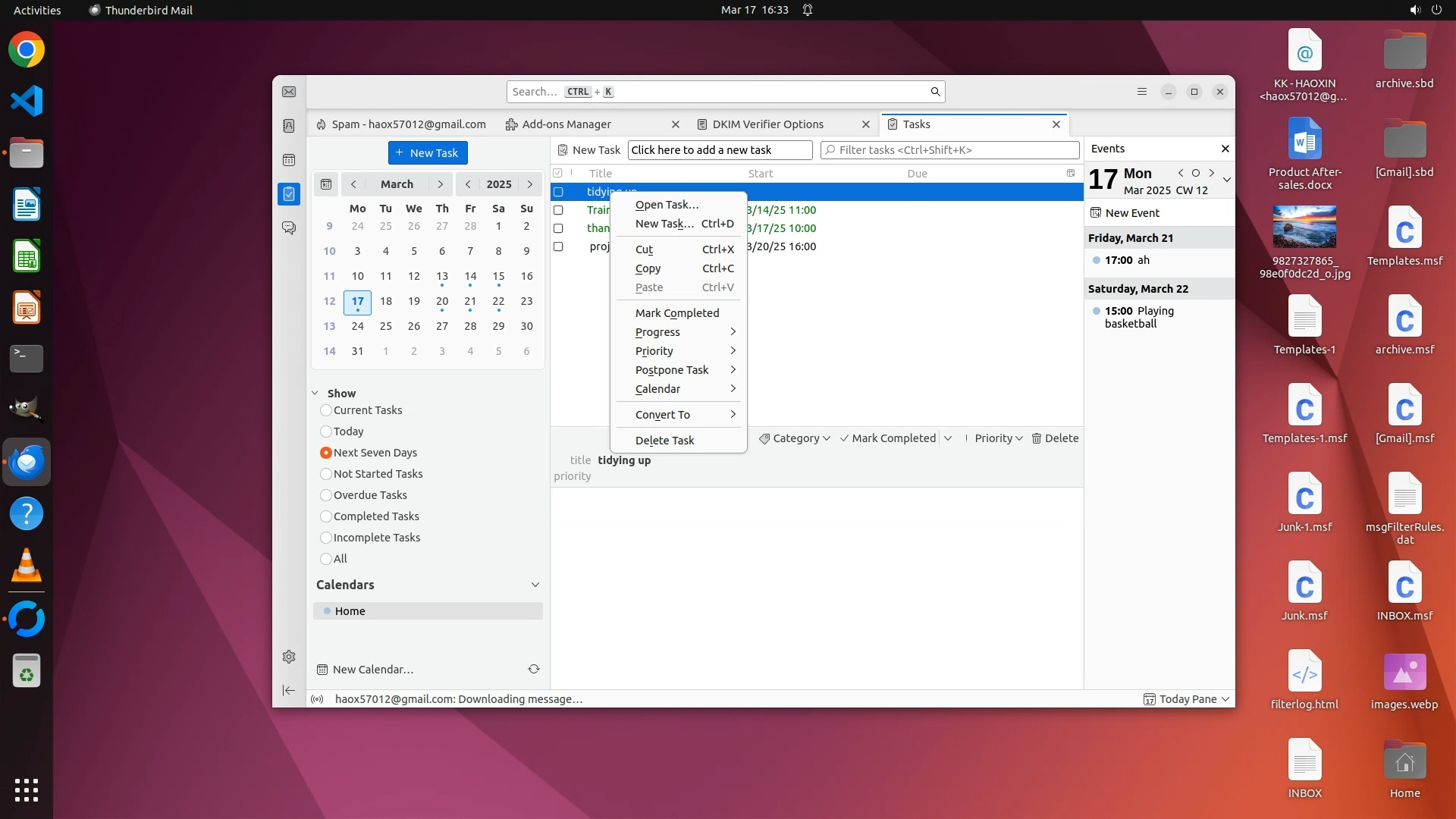Screen dimensions: 1456x819
Task: Open the Thunderbird hamburger app menu
Action: pyautogui.click(x=1142, y=92)
